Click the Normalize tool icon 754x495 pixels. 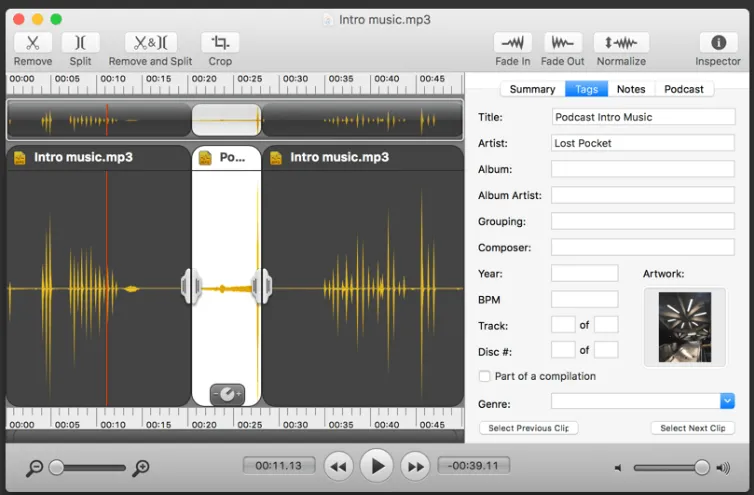[x=621, y=43]
